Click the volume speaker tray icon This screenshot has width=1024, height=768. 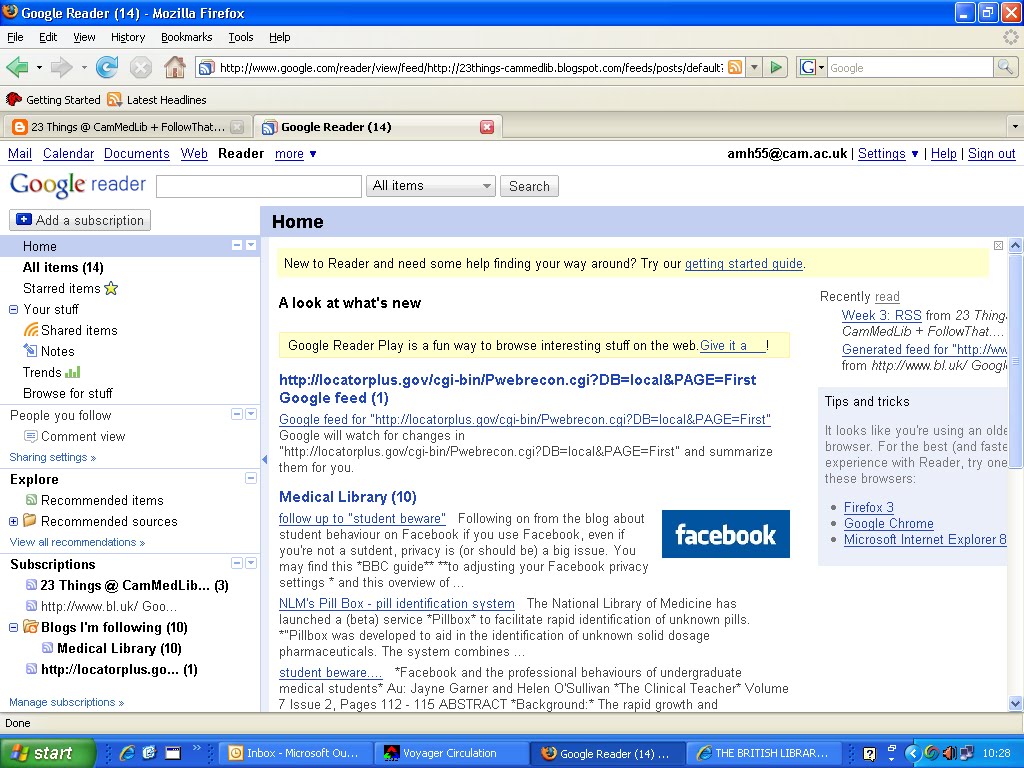pyautogui.click(x=950, y=753)
